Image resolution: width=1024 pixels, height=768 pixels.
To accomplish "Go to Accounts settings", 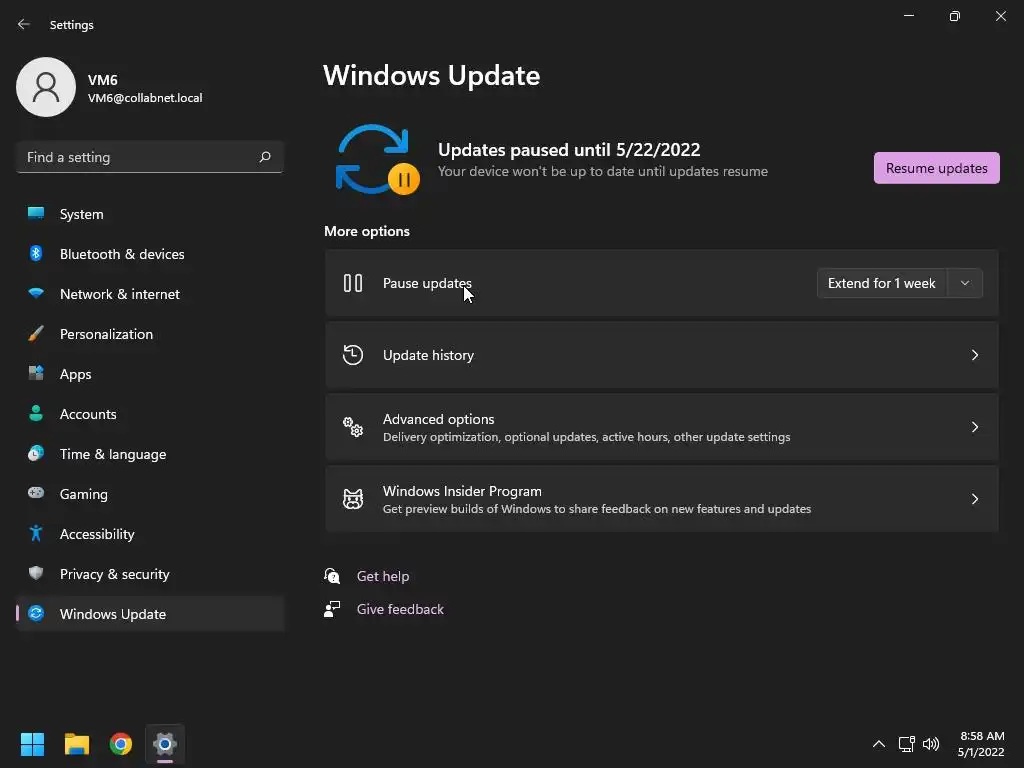I will click(x=150, y=413).
